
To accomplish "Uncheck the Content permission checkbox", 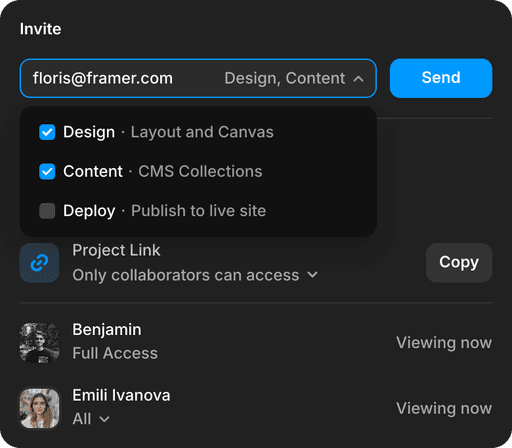I will (x=47, y=172).
